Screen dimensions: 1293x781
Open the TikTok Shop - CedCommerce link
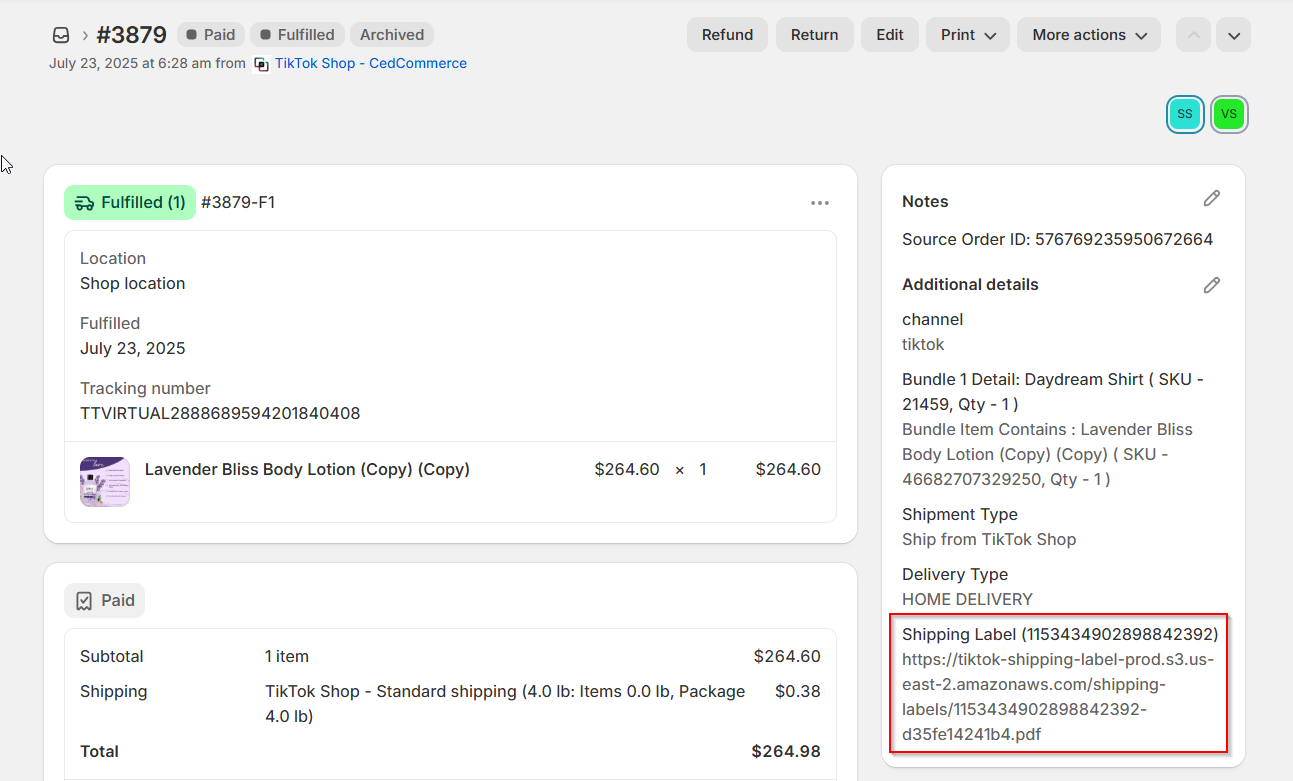(371, 63)
